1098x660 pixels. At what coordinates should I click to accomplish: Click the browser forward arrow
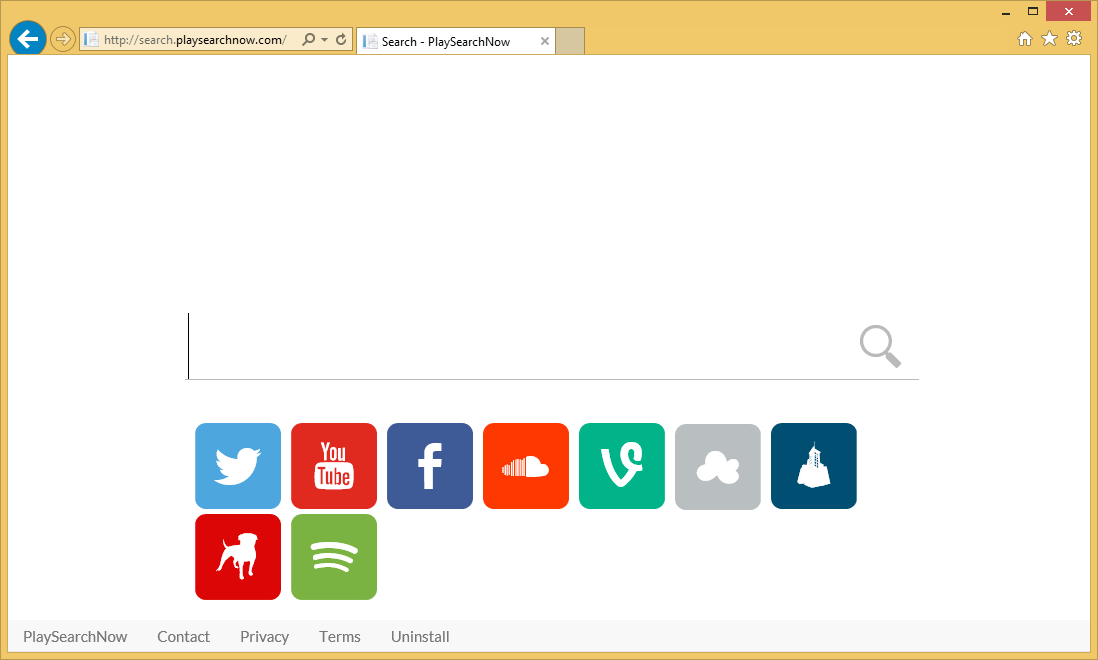(x=63, y=39)
